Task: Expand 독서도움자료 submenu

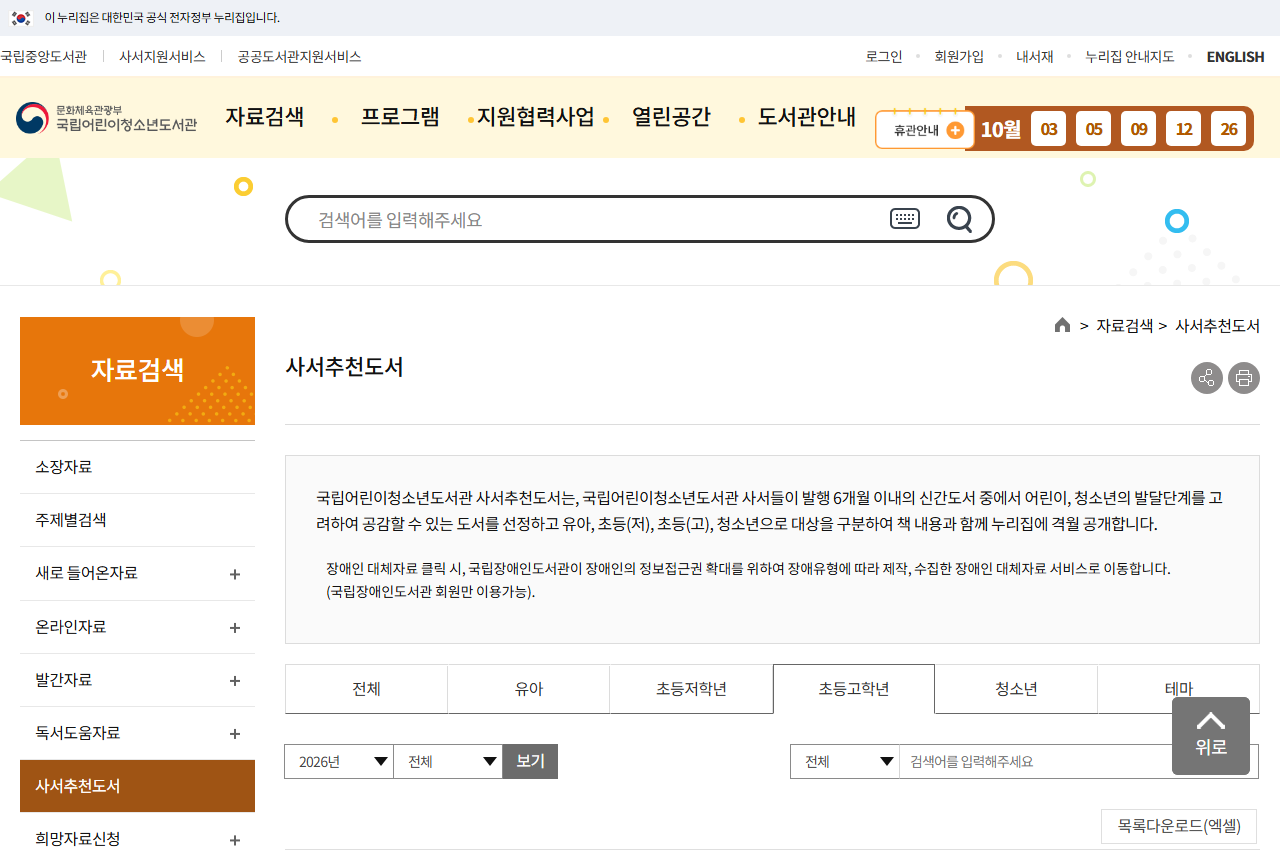Action: tap(235, 734)
